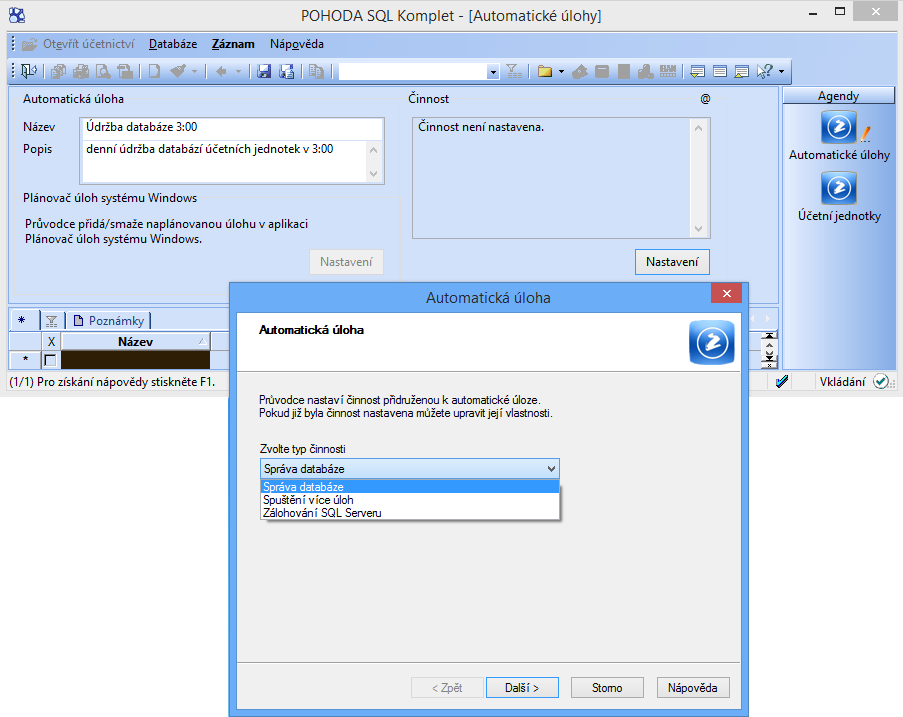
Task: Click the Další > button in the wizard
Action: pos(522,688)
